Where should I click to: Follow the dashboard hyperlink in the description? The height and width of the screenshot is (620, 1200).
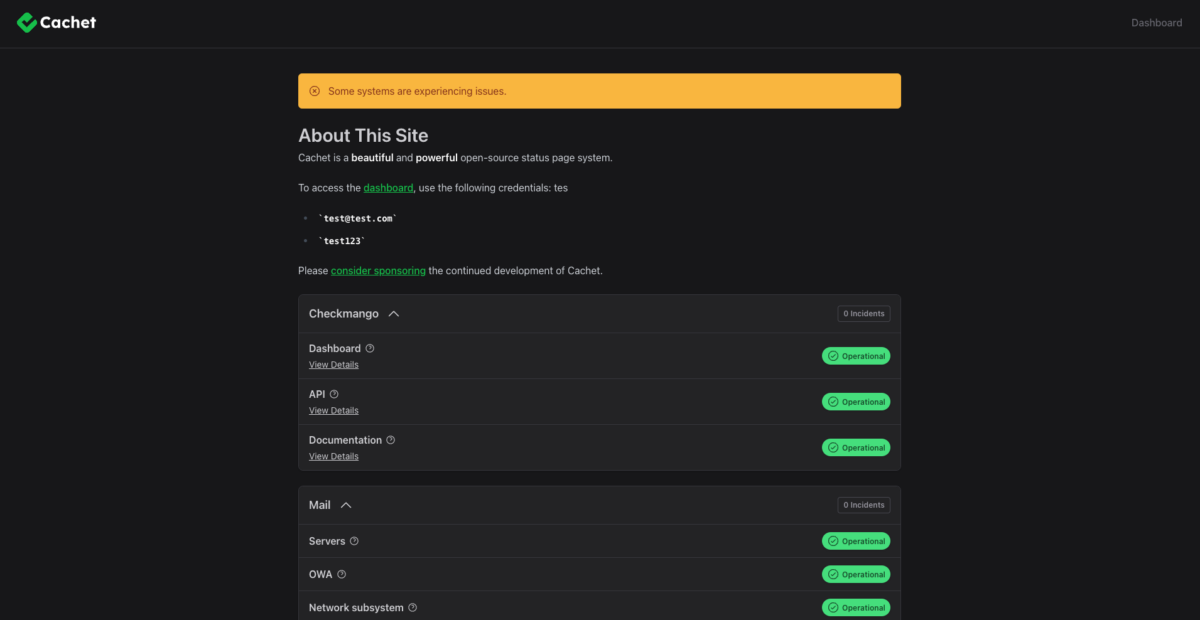click(x=388, y=187)
